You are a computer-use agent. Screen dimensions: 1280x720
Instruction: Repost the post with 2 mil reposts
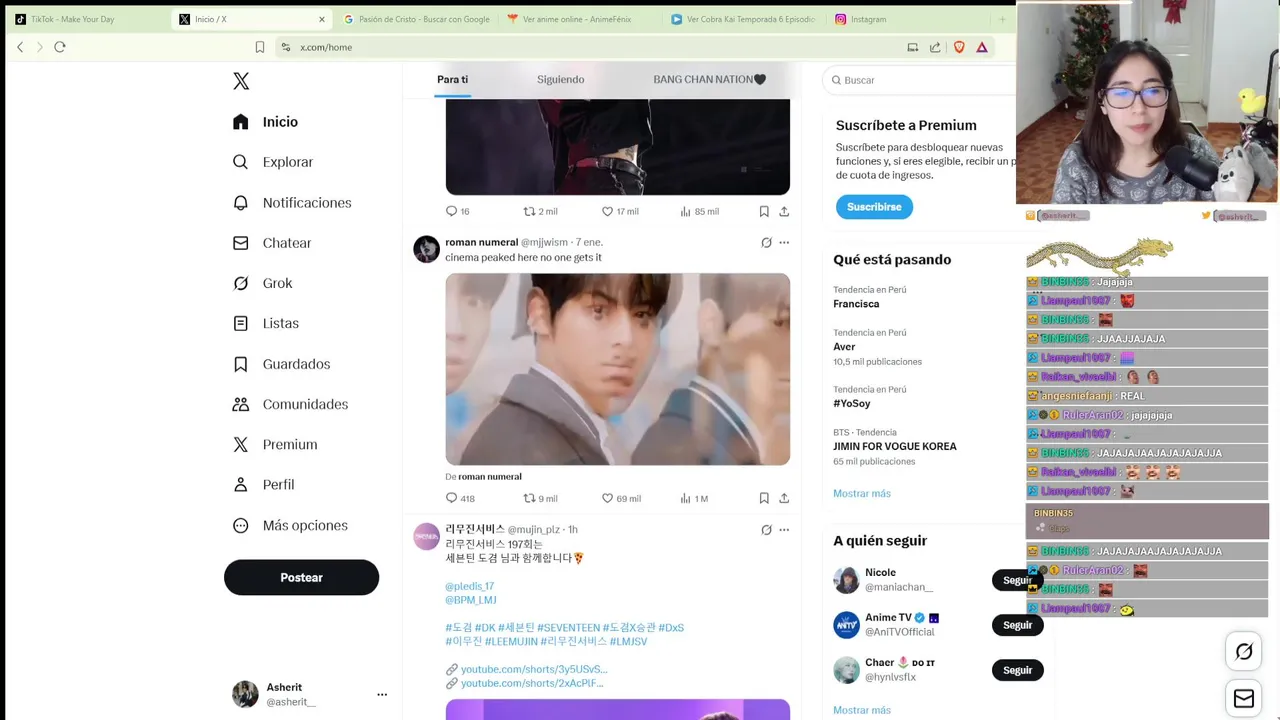pos(540,211)
